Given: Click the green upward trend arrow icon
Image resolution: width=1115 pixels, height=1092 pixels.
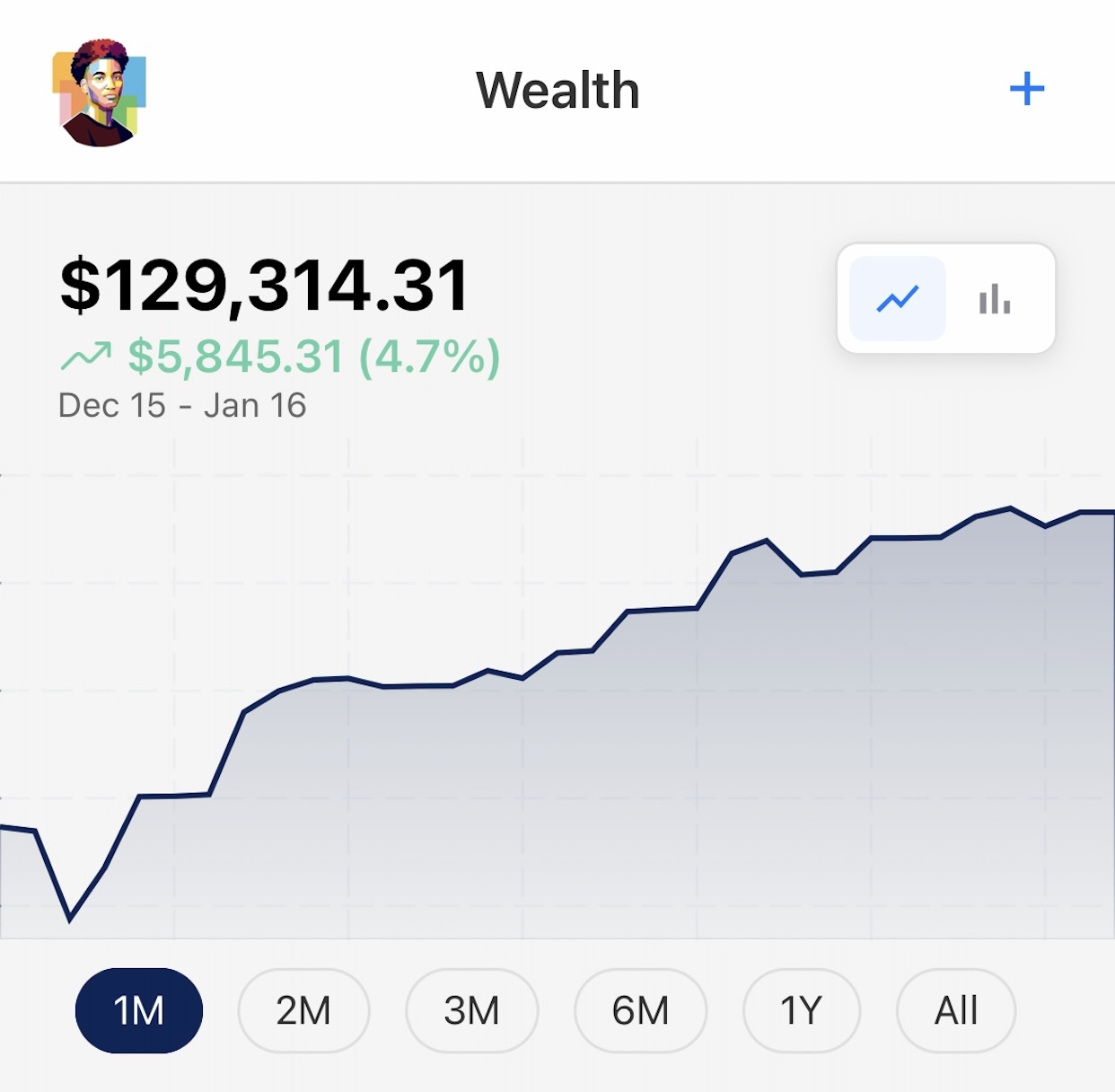Looking at the screenshot, I should coord(85,357).
